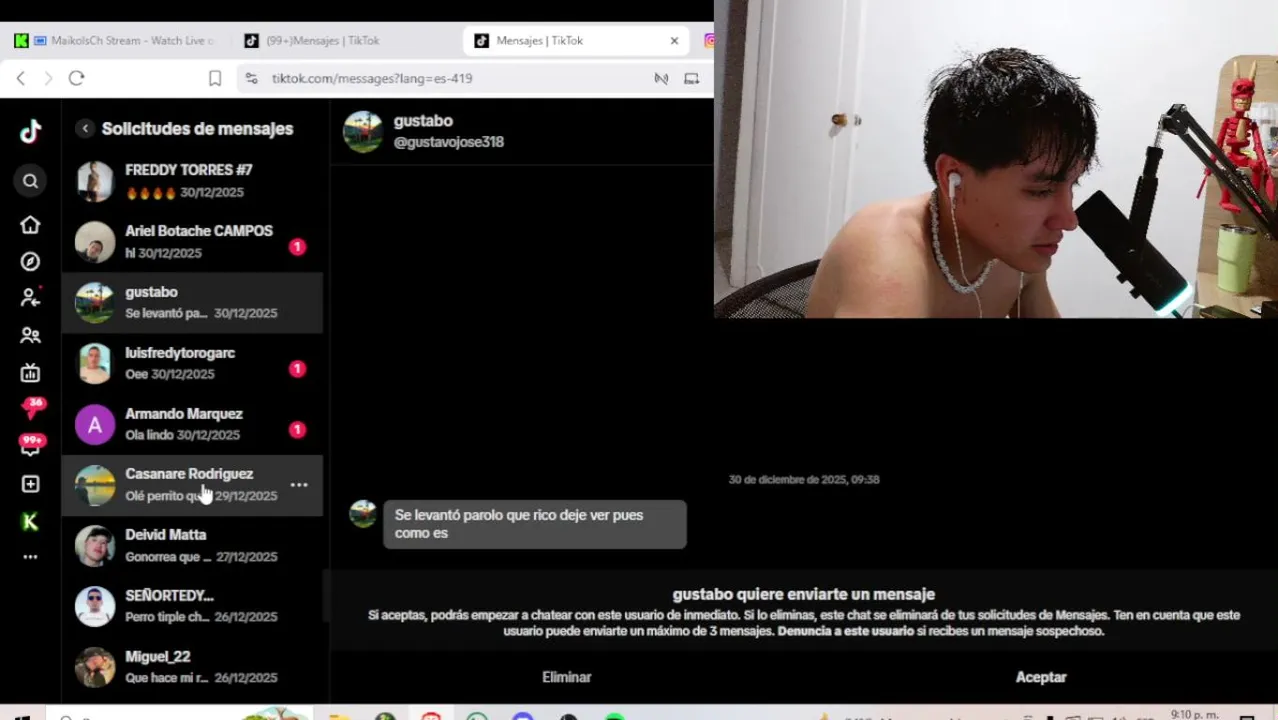This screenshot has height=720, width=1278.
Task: Open the SEÑORTEDY... message request
Action: pyautogui.click(x=192, y=606)
